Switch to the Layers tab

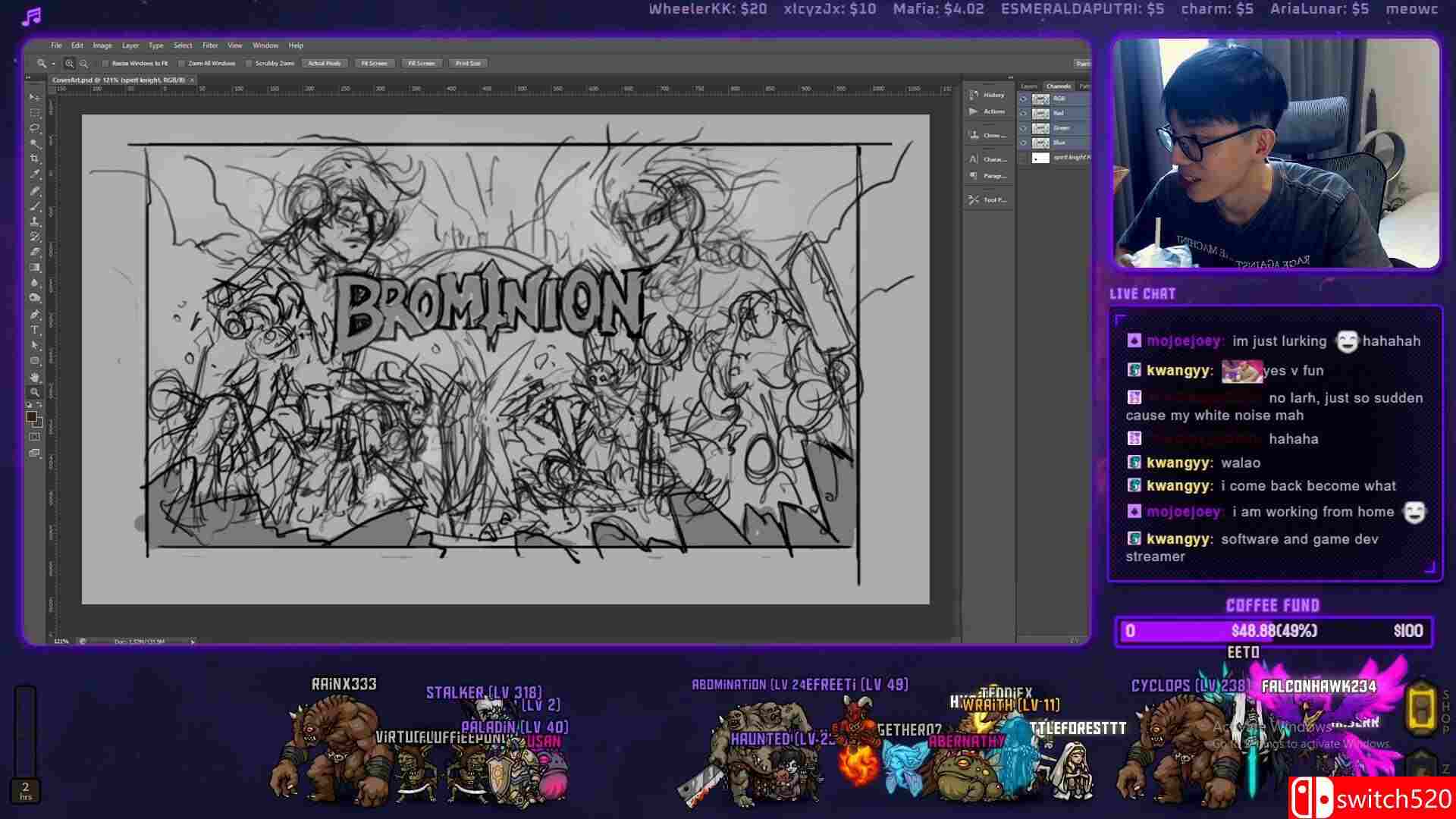pos(1029,86)
